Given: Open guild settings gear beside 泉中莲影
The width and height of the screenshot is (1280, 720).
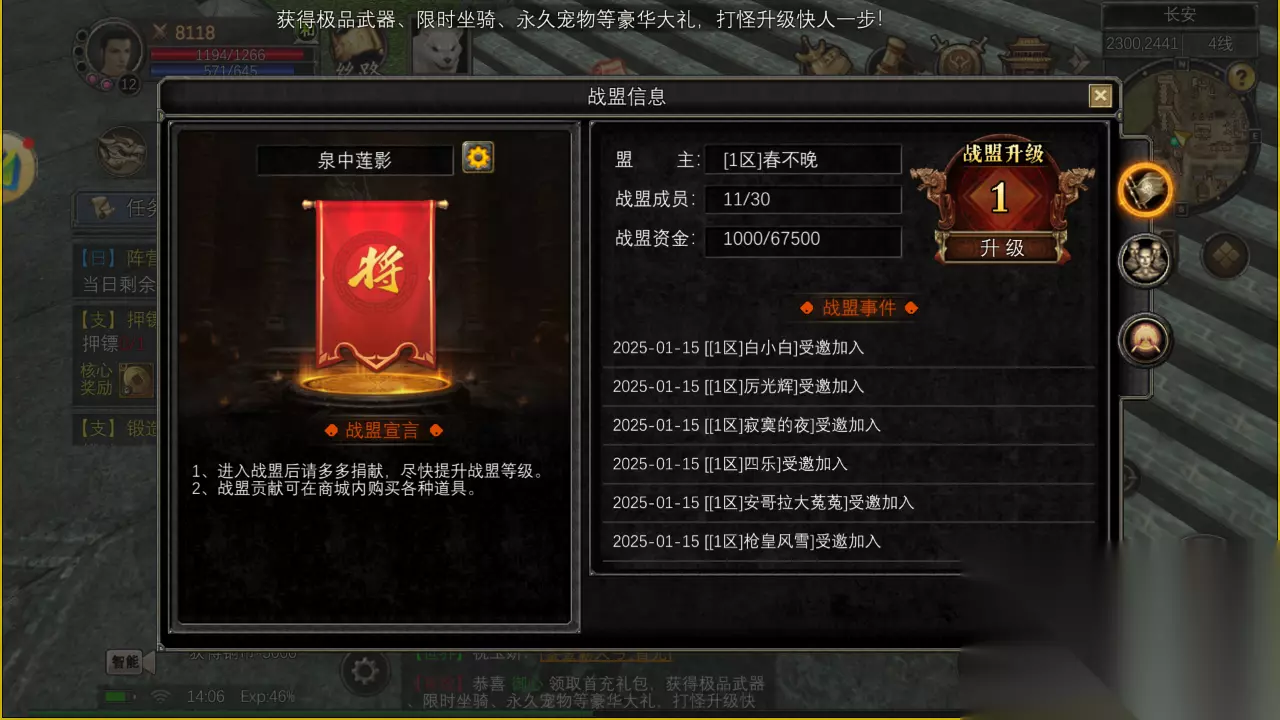Looking at the screenshot, I should pos(478,158).
